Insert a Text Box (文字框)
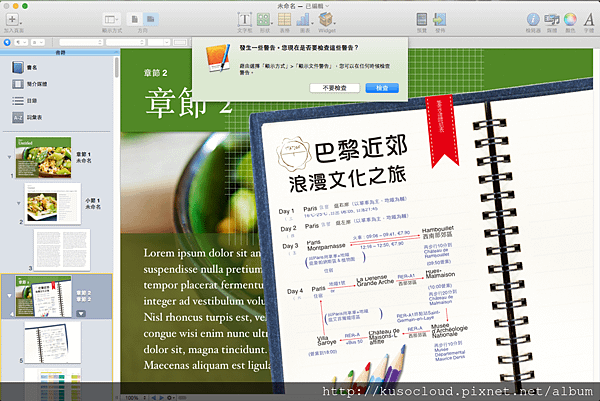 click(x=245, y=19)
